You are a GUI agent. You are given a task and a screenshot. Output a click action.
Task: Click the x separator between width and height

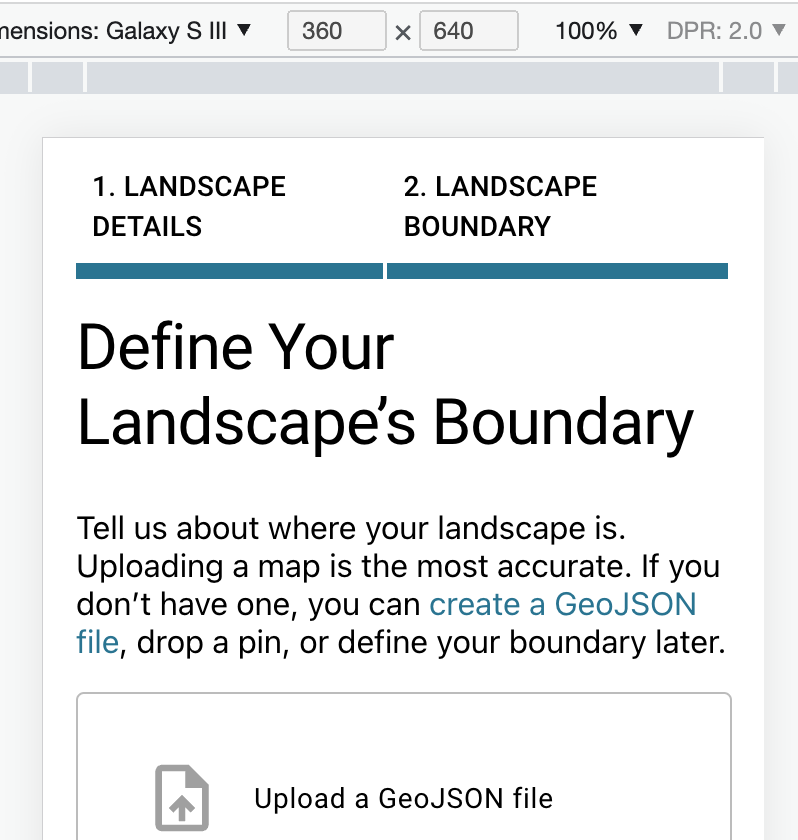[x=403, y=31]
